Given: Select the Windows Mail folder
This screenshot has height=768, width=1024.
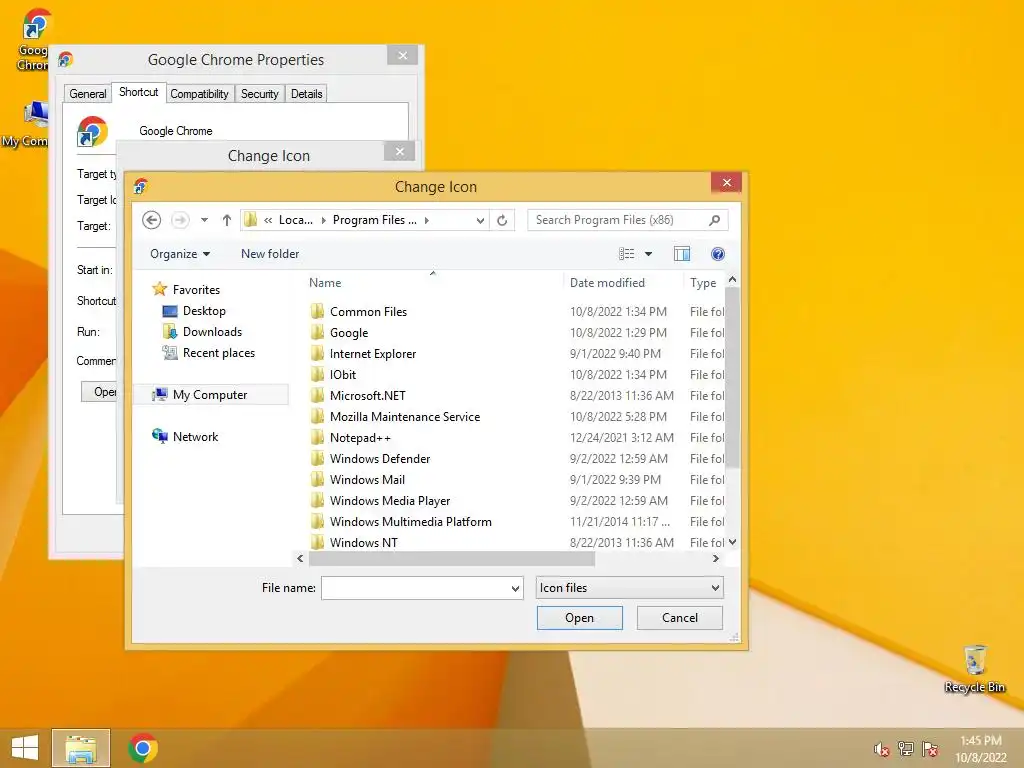Looking at the screenshot, I should pos(516,479).
